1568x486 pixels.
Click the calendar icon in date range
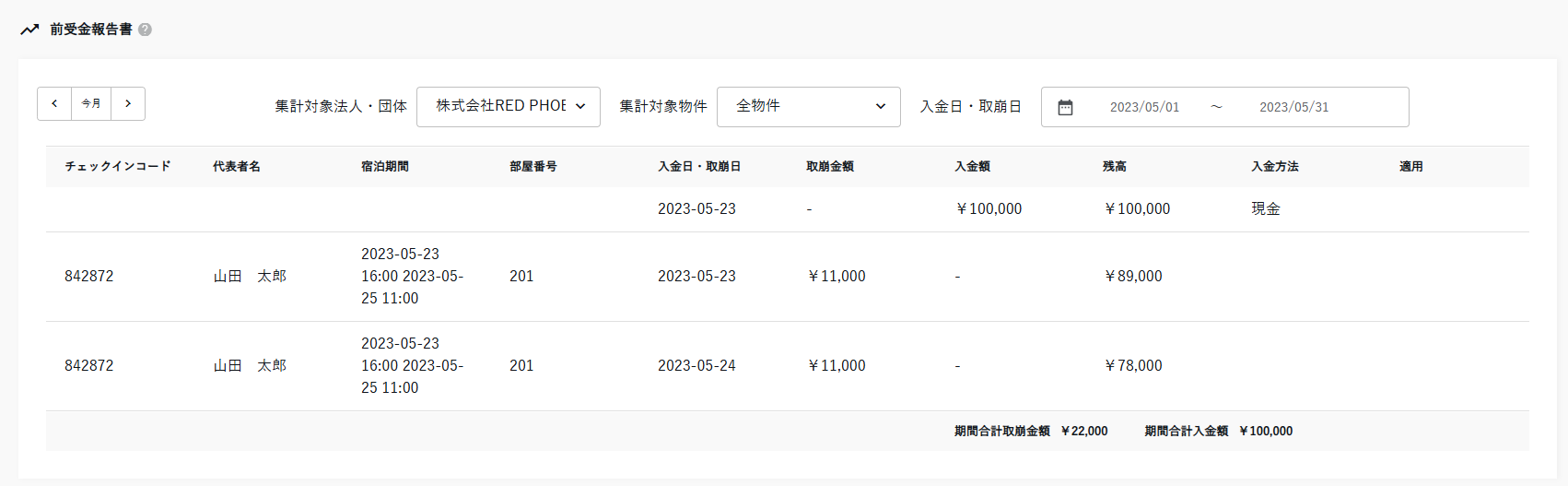[x=1065, y=107]
